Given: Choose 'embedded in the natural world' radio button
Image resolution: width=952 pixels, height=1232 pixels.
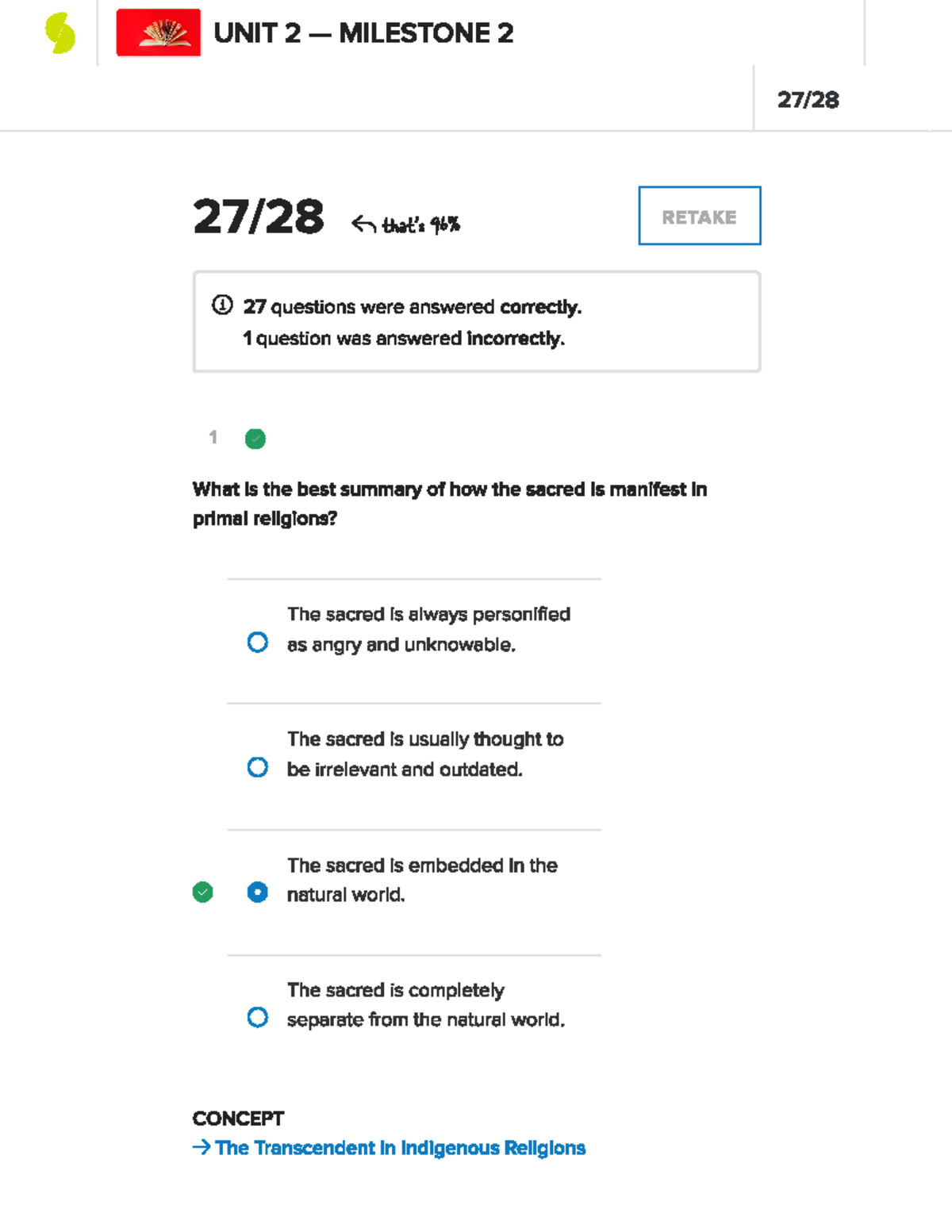Looking at the screenshot, I should (258, 892).
